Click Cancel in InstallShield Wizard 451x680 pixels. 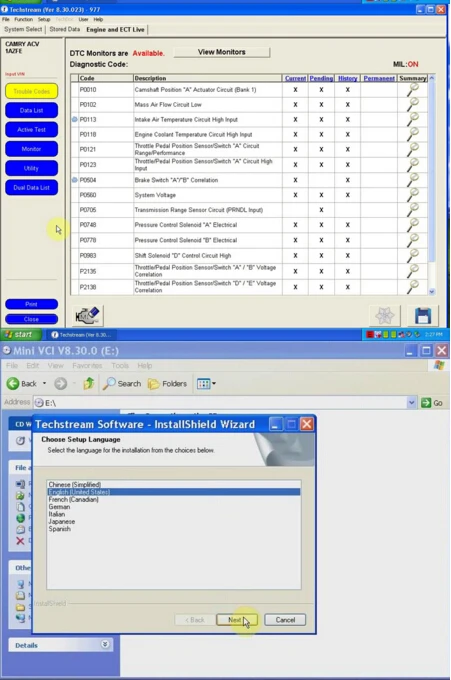(x=285, y=620)
